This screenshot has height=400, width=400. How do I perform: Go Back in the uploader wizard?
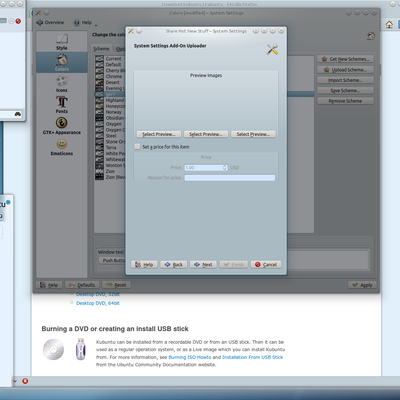[x=174, y=264]
